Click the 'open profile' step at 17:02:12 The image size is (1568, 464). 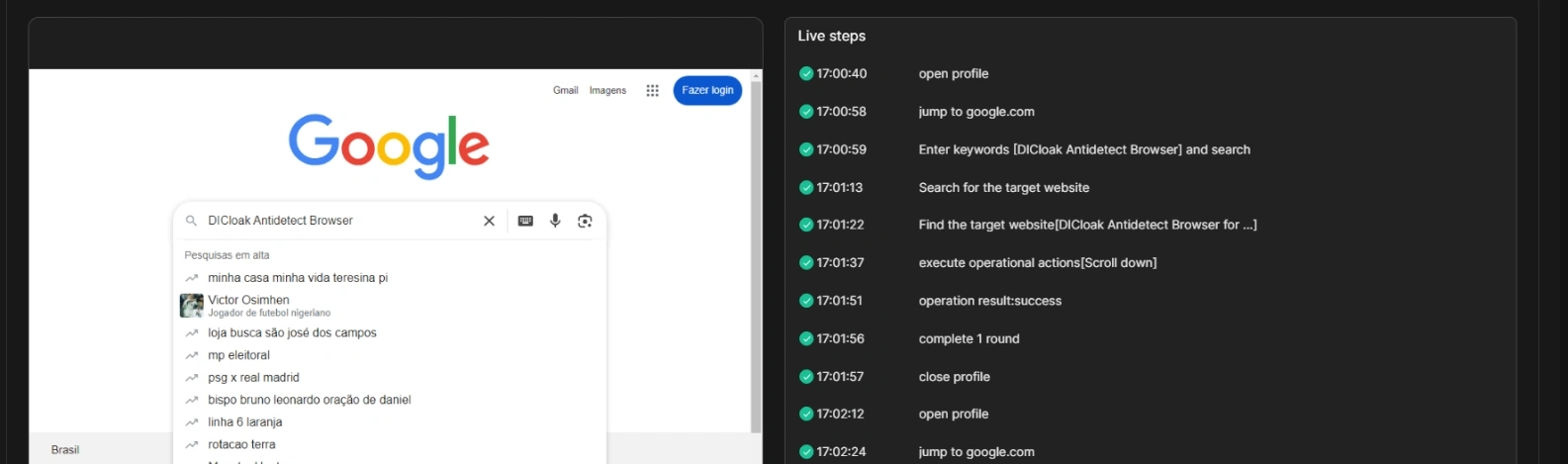coord(954,414)
